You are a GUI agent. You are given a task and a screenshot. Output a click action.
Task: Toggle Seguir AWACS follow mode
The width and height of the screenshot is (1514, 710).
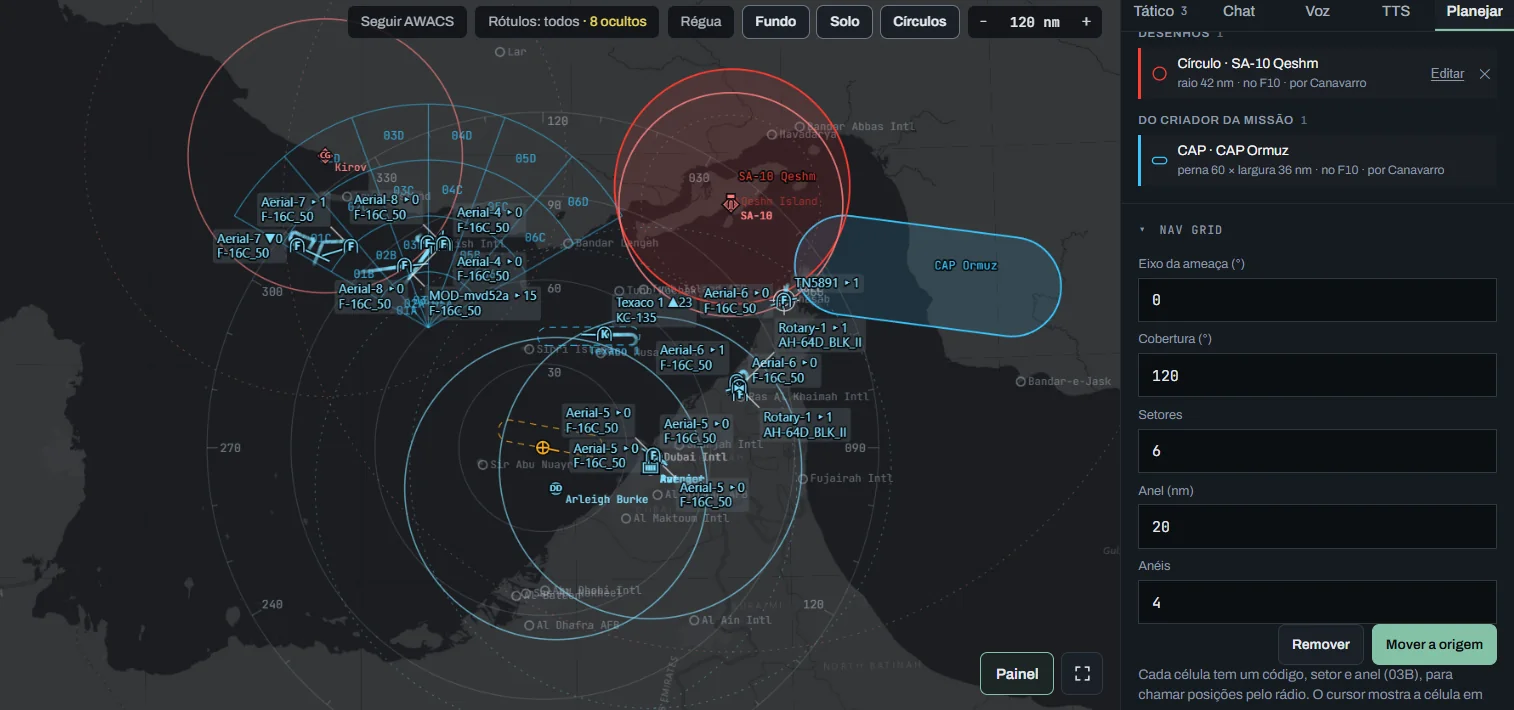tap(407, 22)
